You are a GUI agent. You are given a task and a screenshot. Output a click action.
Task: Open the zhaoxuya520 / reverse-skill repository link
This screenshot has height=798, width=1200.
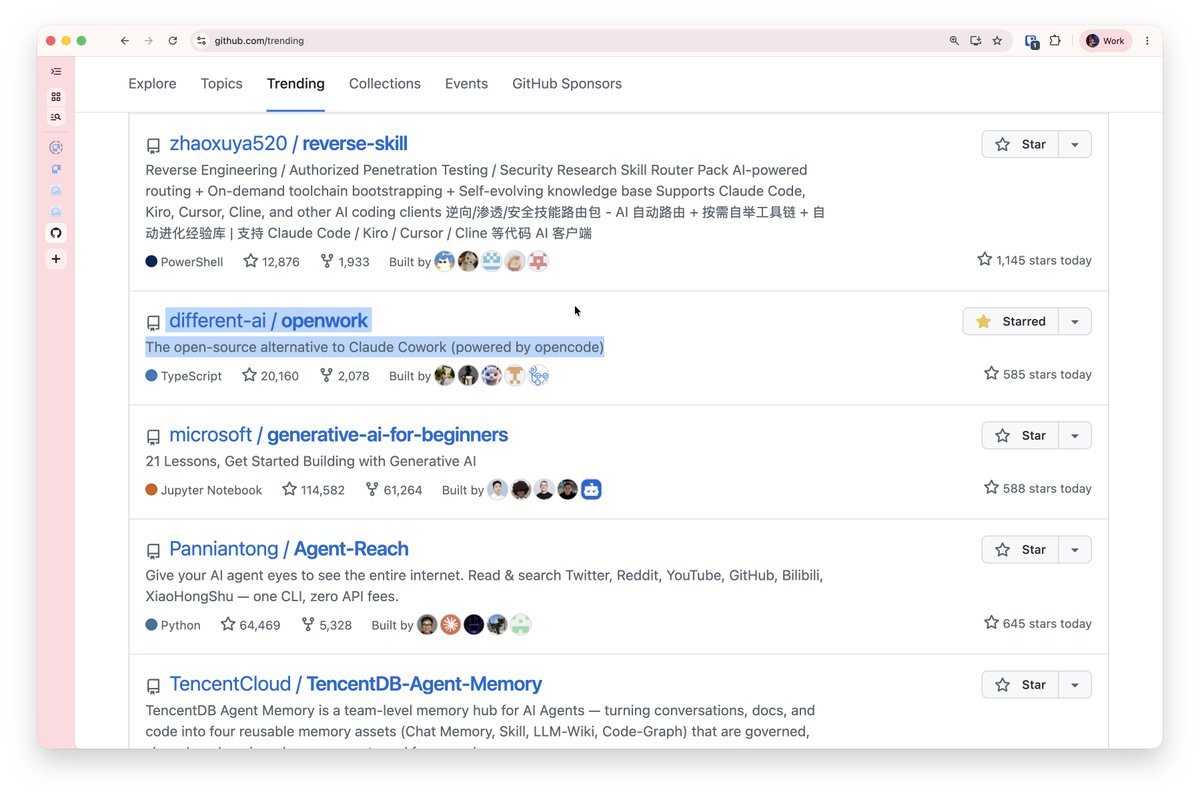point(288,144)
